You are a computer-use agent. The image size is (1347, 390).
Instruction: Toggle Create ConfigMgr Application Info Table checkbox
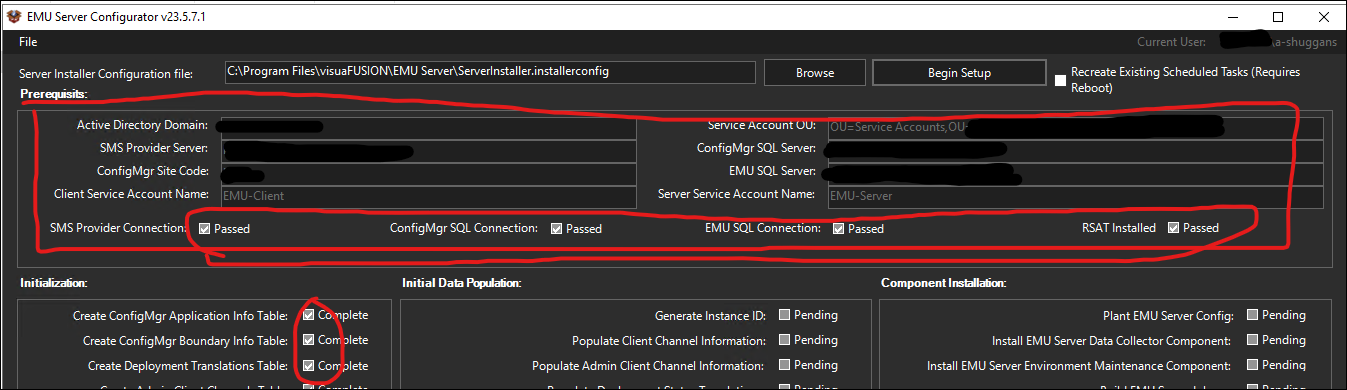(x=308, y=315)
